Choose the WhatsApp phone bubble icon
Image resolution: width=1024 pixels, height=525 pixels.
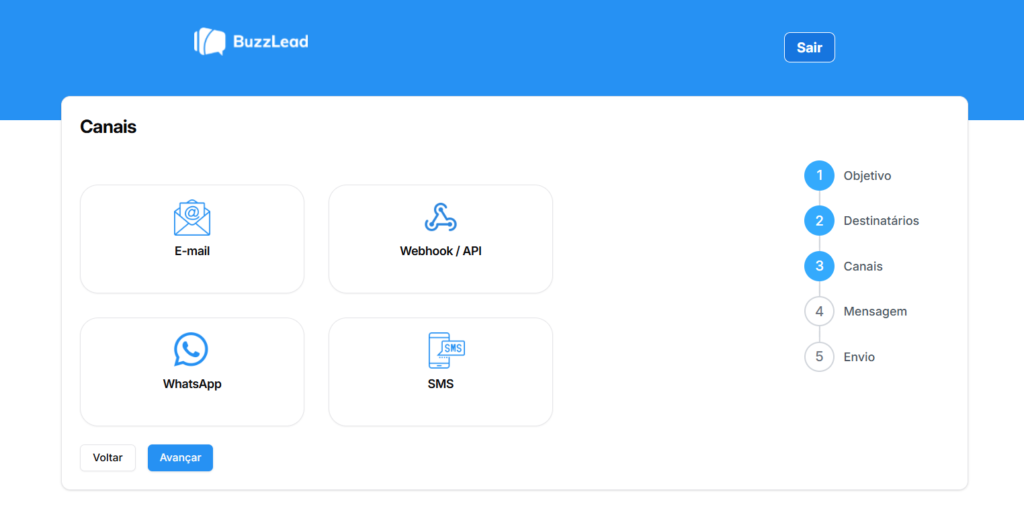tap(191, 349)
